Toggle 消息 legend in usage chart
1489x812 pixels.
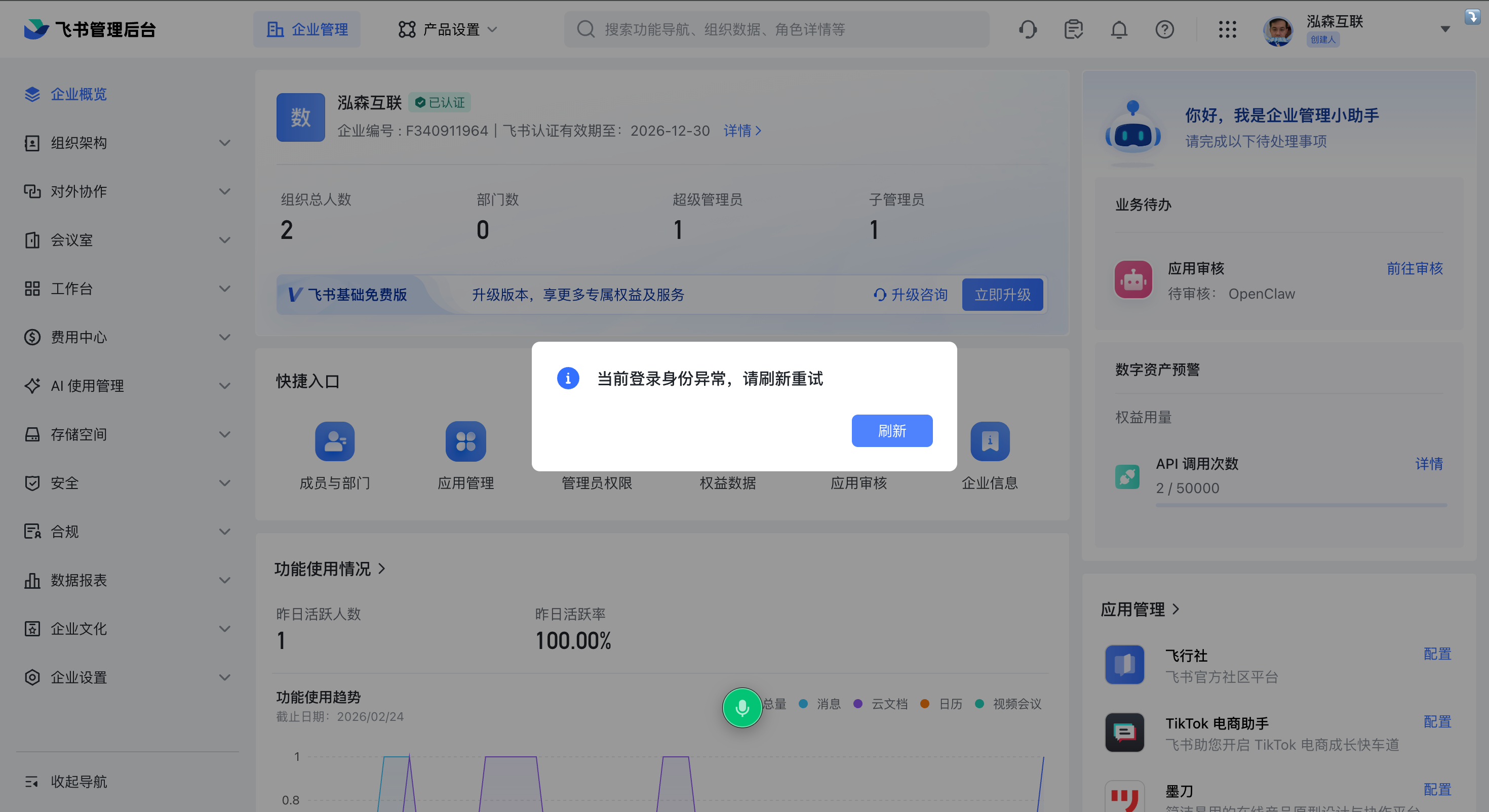[x=820, y=704]
